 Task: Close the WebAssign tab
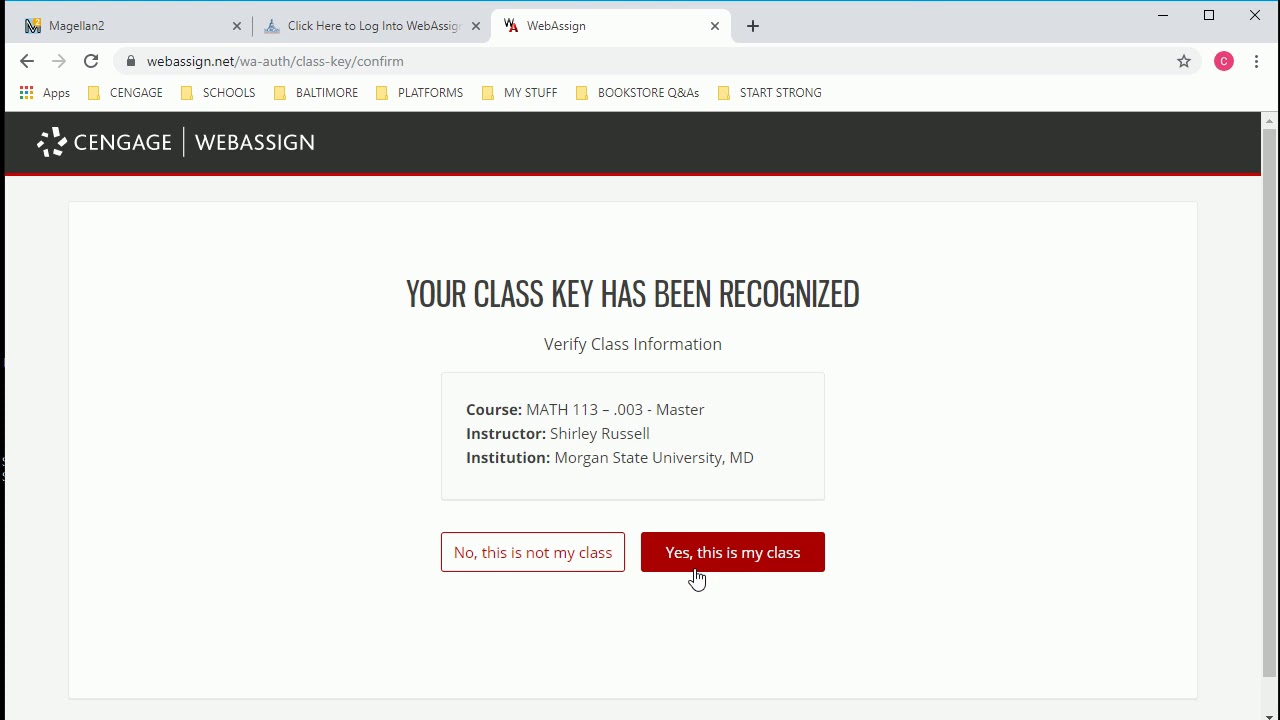tap(715, 26)
